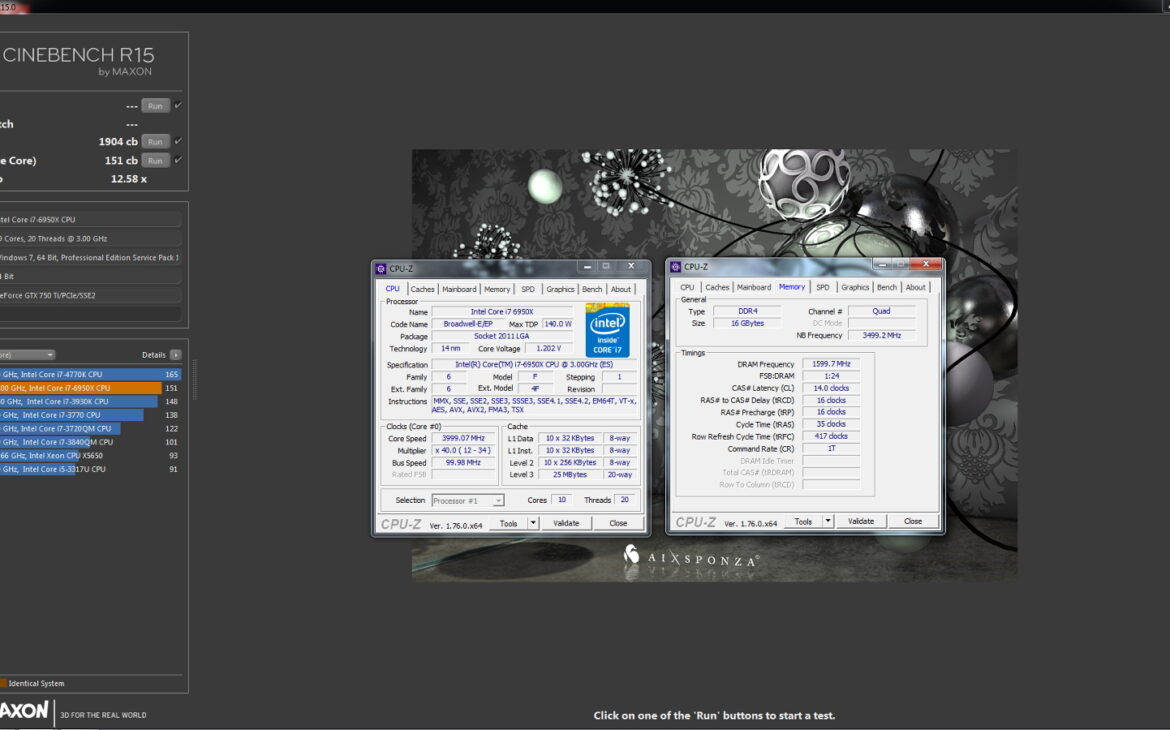Image resolution: width=1170 pixels, height=730 pixels.
Task: Open the Tools dropdown arrow in the left CPU-Z window
Action: pos(533,523)
